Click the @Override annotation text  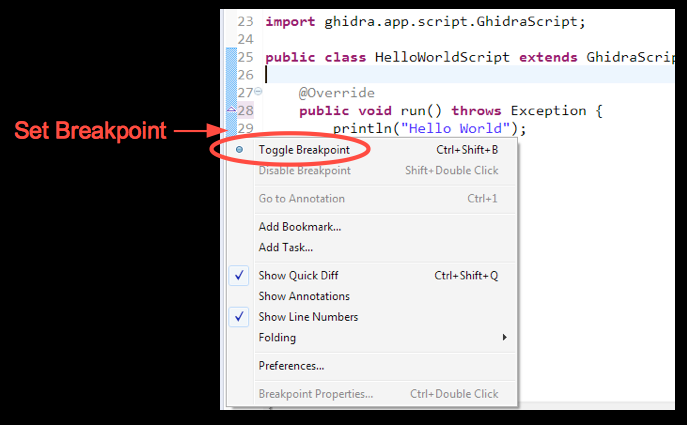336,93
